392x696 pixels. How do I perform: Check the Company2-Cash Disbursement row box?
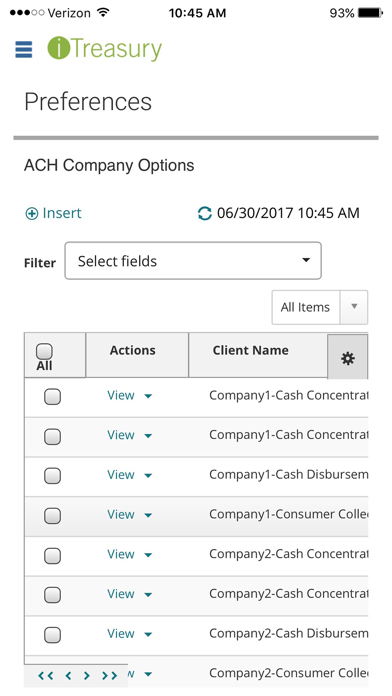(52, 635)
